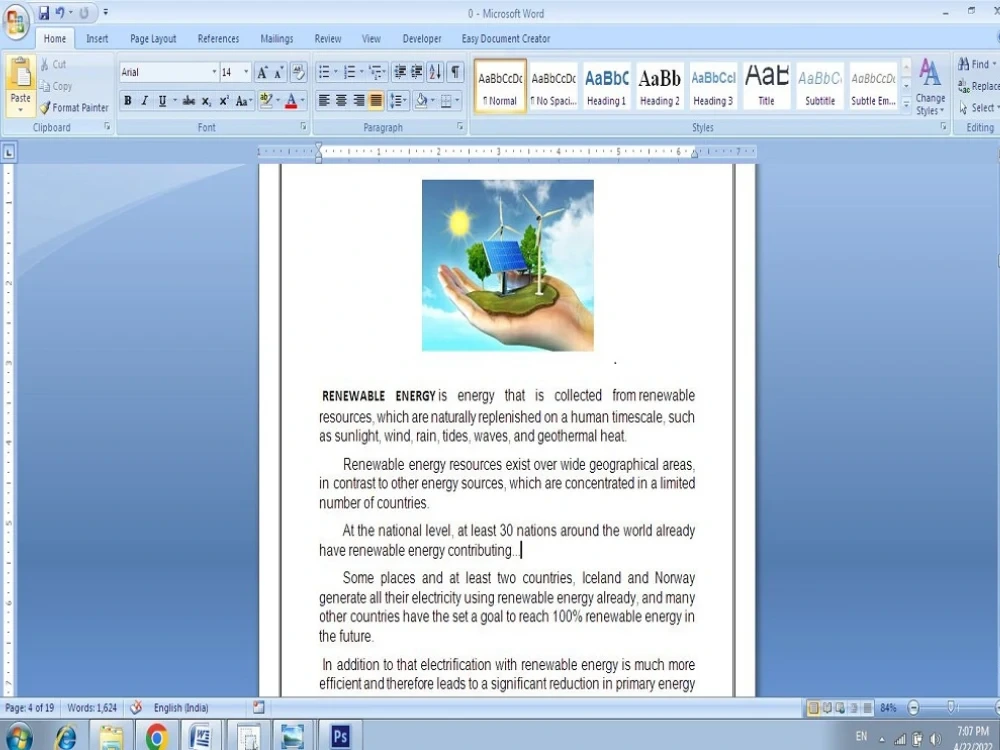Open the Insert tab
The width and height of the screenshot is (1000, 750).
pos(97,39)
